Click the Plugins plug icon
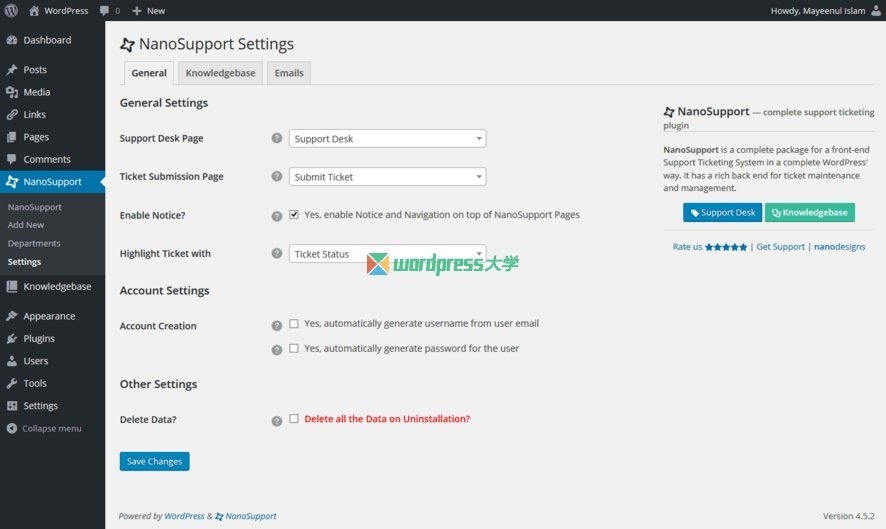Viewport: 886px width, 529px height. click(x=12, y=339)
